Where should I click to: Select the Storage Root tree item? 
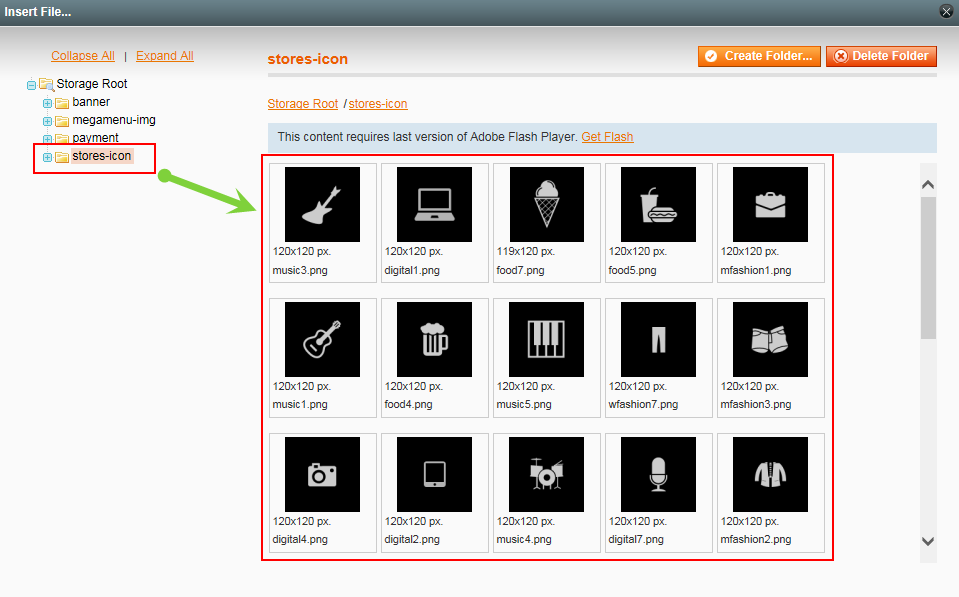(92, 84)
